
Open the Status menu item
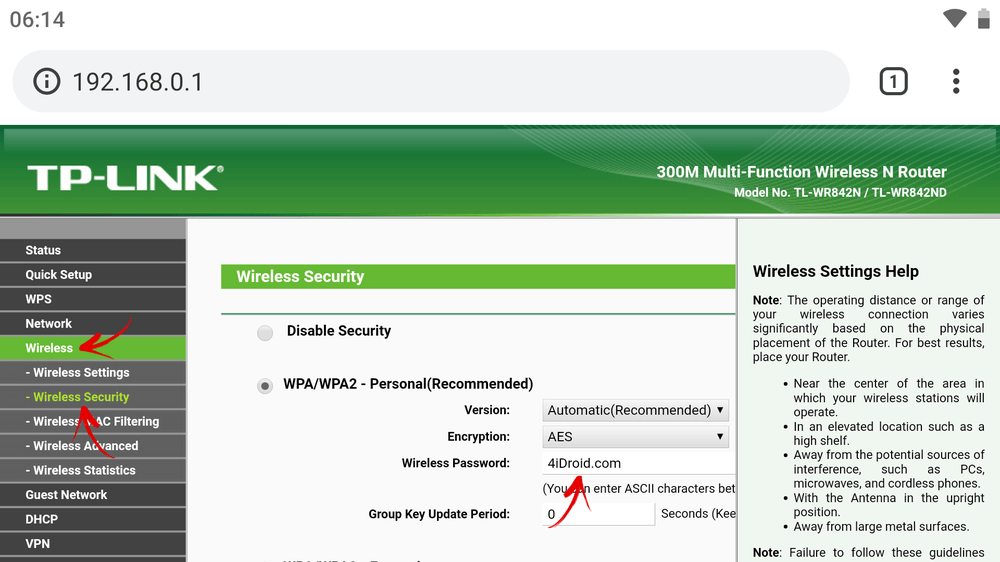click(43, 250)
